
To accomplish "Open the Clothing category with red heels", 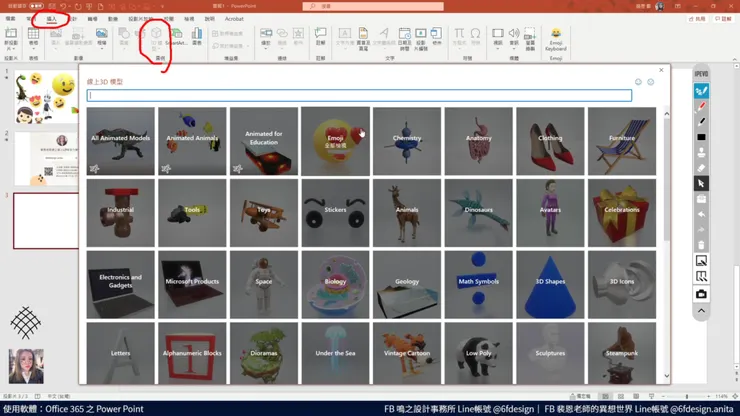I will 550,141.
